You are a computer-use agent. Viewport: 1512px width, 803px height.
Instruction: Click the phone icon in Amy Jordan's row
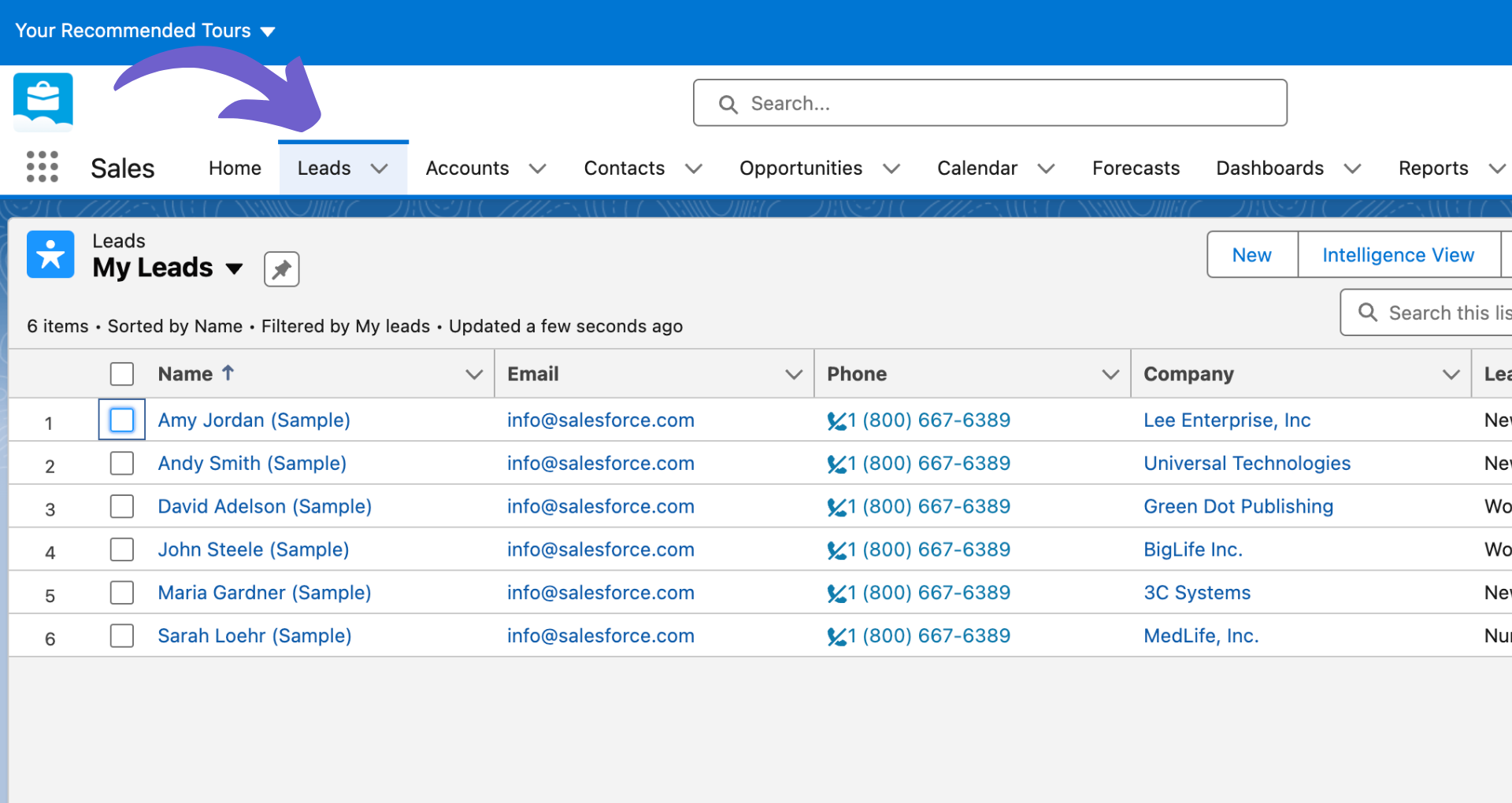click(836, 421)
